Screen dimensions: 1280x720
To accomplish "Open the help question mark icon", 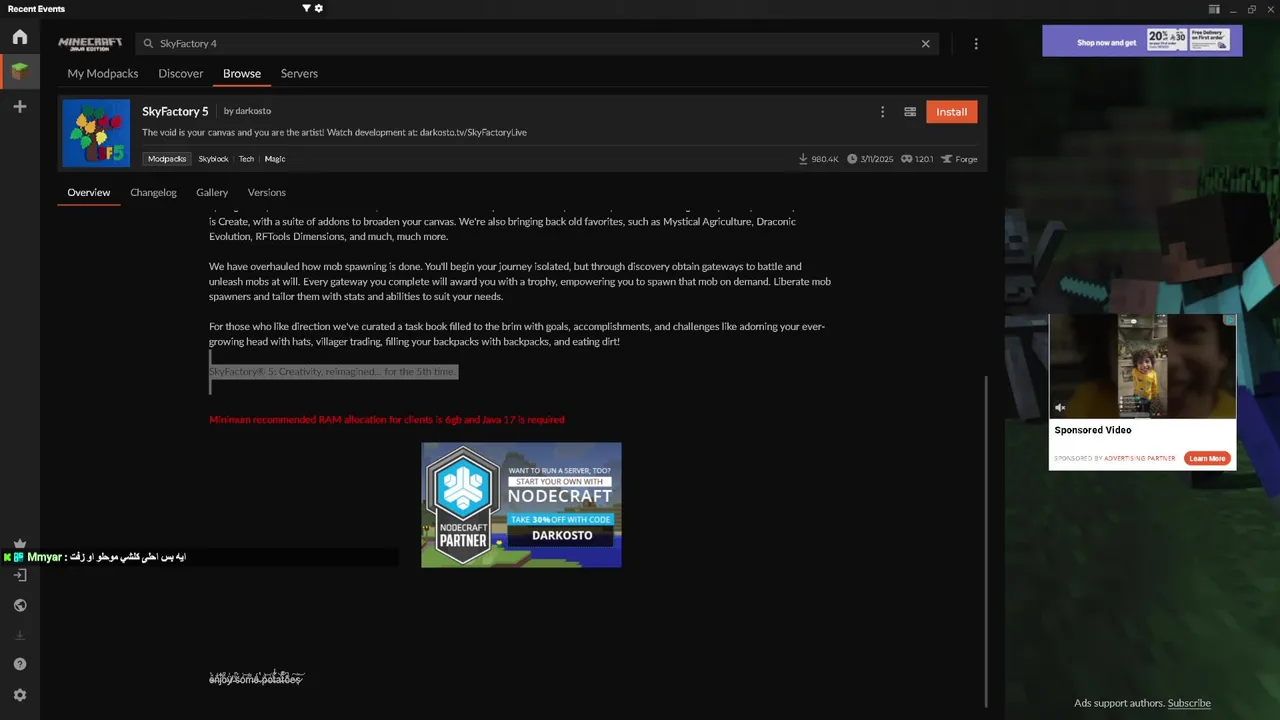I will tap(20, 664).
